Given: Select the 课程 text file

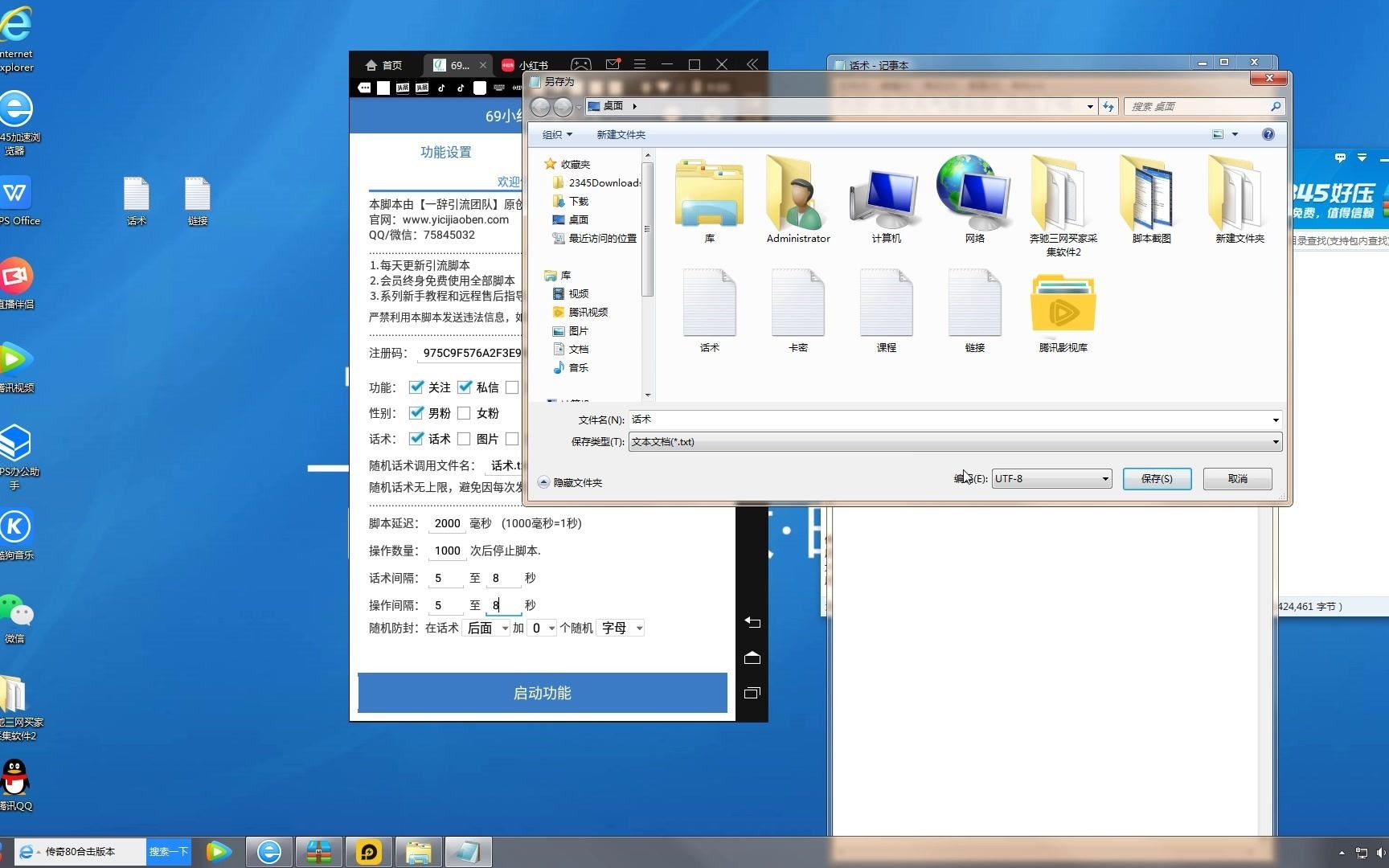Looking at the screenshot, I should 887,312.
